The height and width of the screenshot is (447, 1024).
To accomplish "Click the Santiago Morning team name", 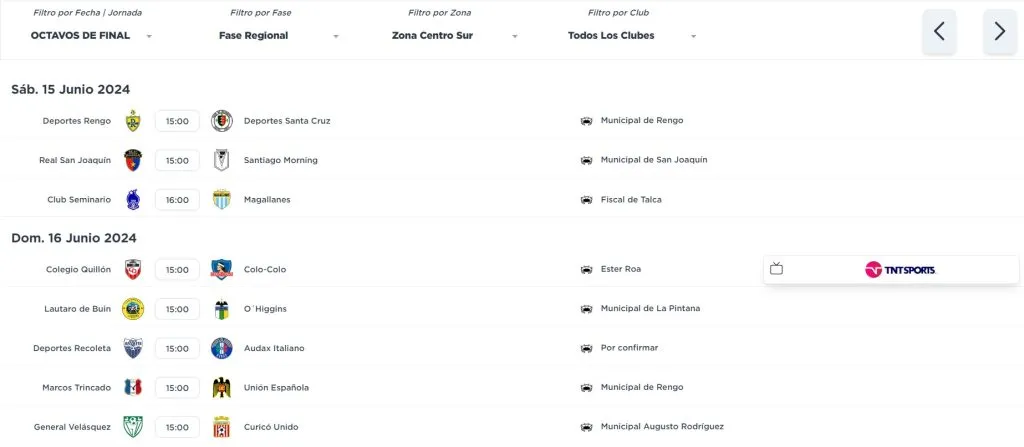I will click(281, 160).
